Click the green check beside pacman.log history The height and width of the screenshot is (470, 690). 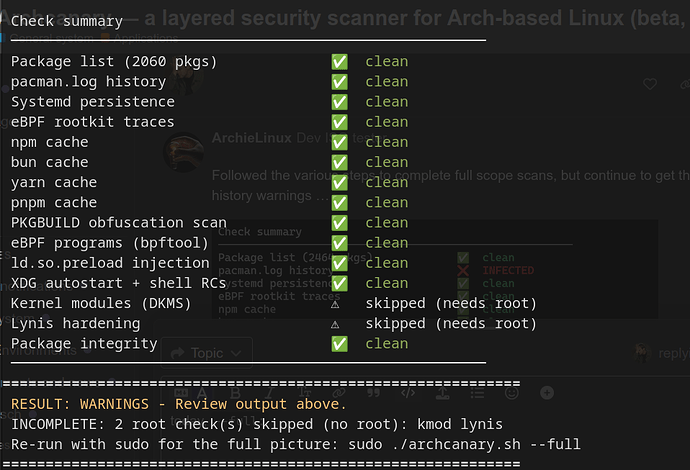click(x=339, y=82)
